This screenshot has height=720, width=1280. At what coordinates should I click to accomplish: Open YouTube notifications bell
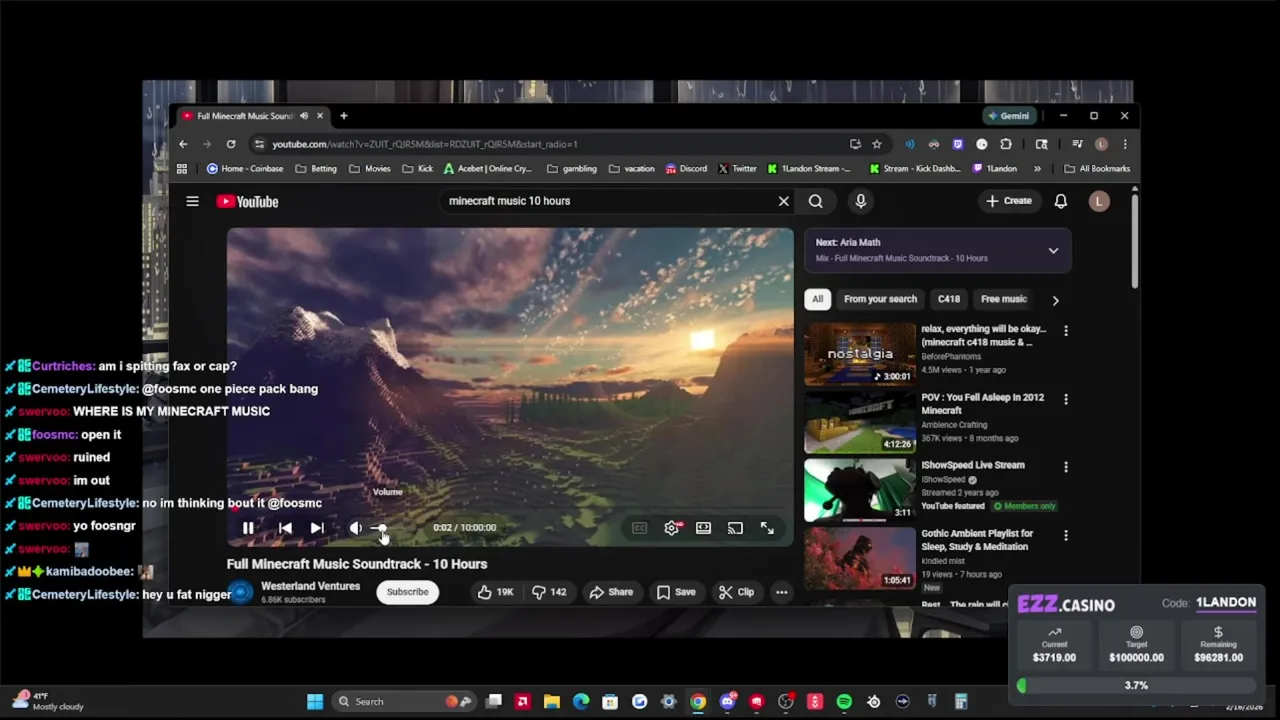(x=1061, y=201)
